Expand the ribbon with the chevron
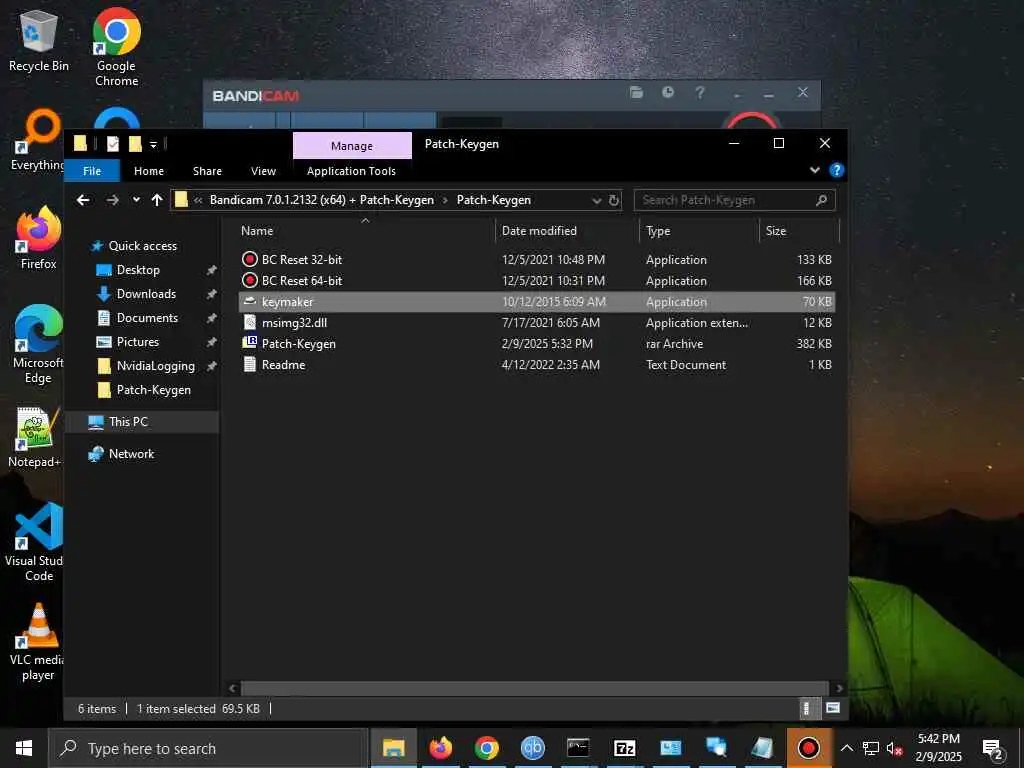The image size is (1024, 768). pyautogui.click(x=814, y=170)
